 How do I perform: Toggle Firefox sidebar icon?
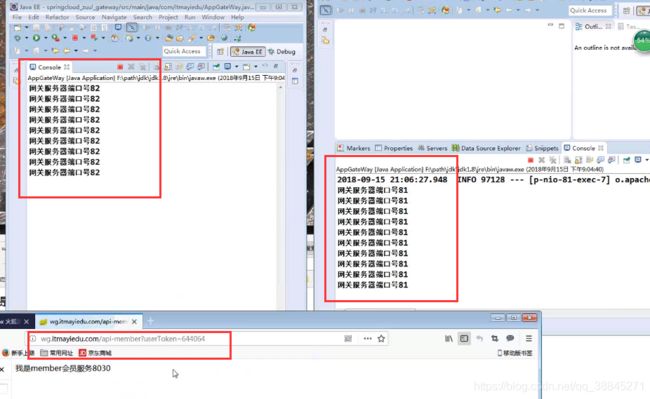(x=464, y=339)
